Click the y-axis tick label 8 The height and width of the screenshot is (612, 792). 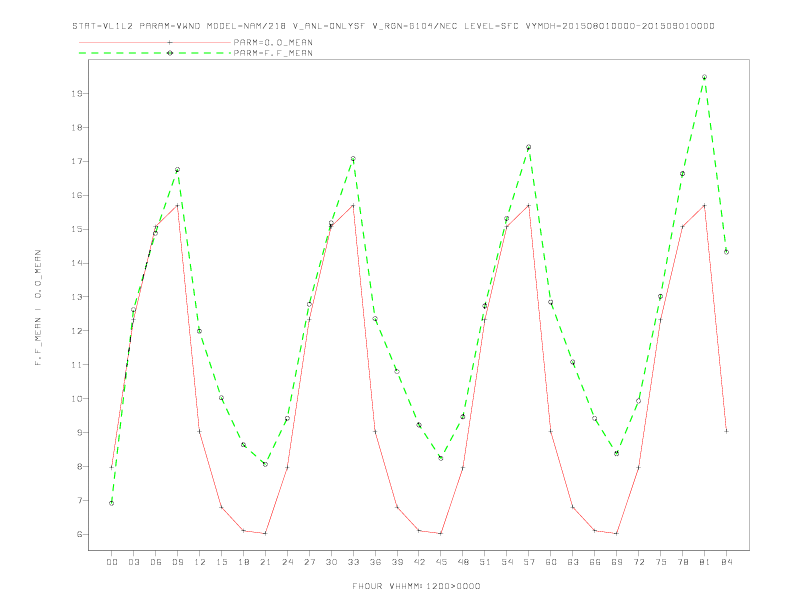(79, 467)
